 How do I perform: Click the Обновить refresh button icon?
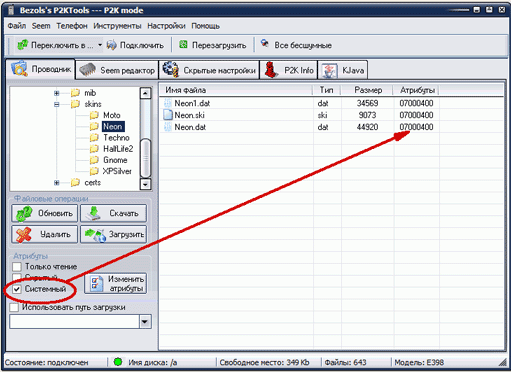(24, 213)
